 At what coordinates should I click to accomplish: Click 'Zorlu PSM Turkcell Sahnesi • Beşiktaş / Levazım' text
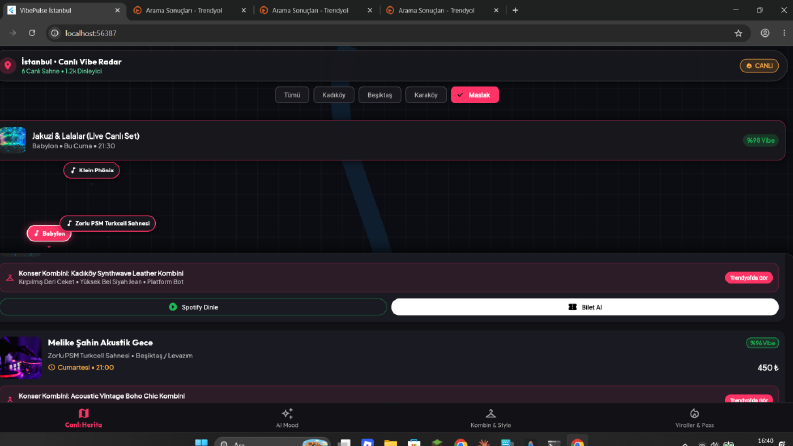tap(120, 355)
